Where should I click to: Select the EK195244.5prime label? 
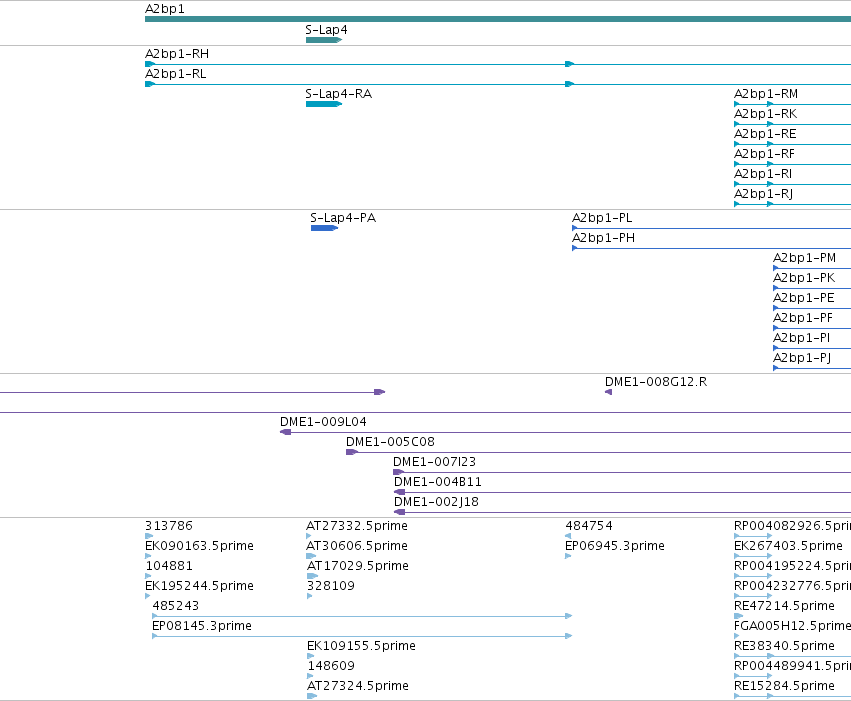[x=199, y=587]
